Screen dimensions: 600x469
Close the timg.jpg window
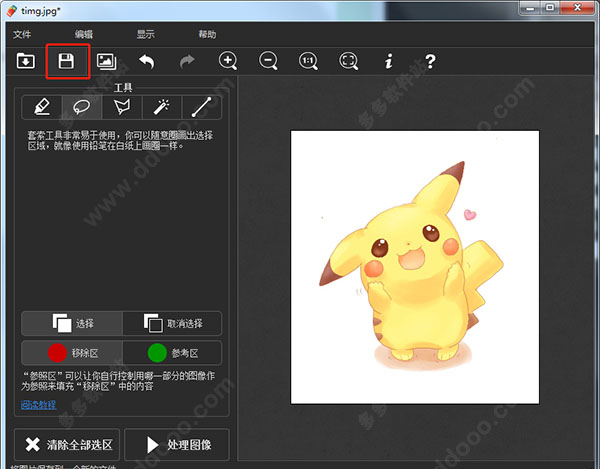pos(578,8)
